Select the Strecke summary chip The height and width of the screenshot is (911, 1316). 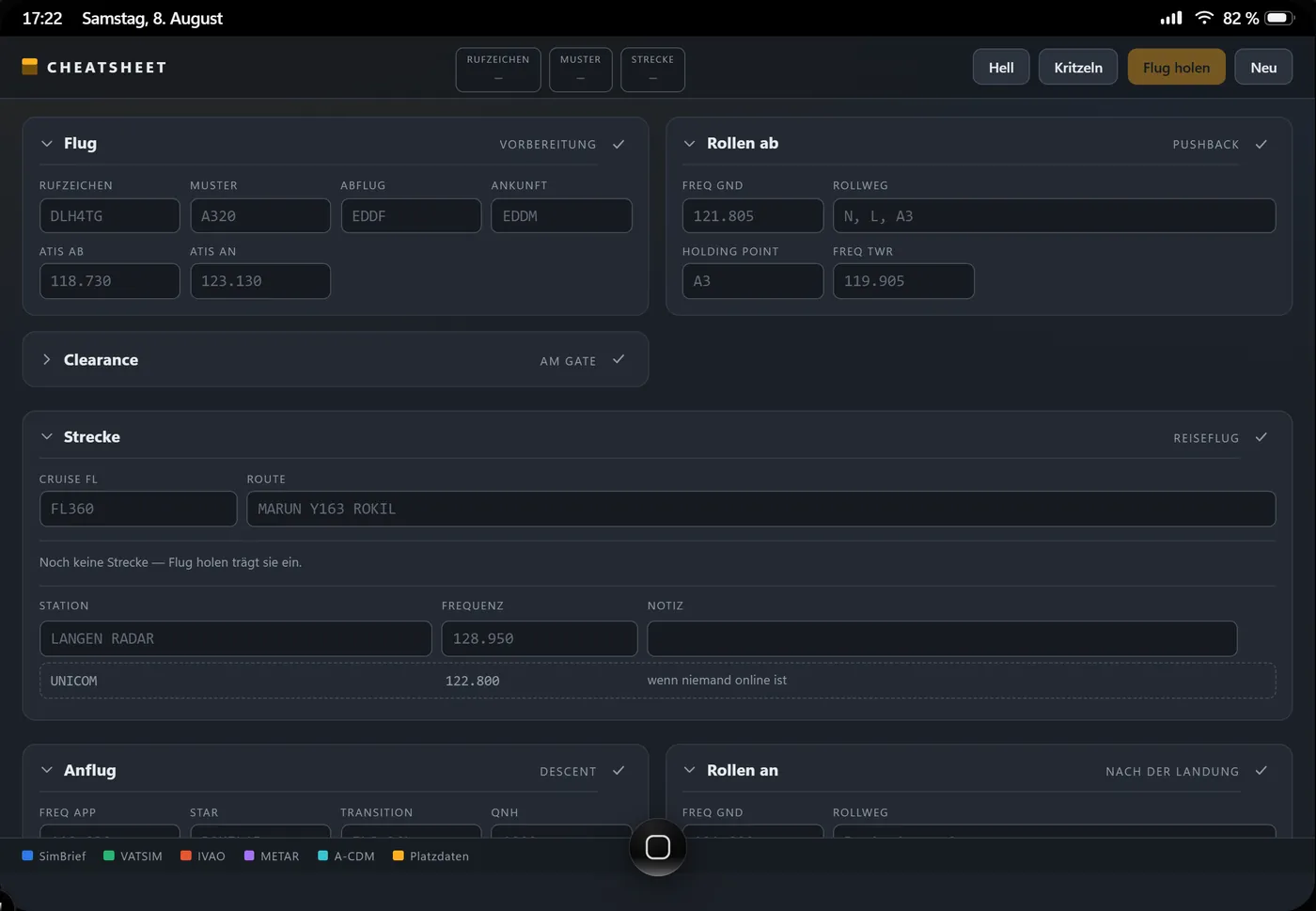(x=652, y=70)
